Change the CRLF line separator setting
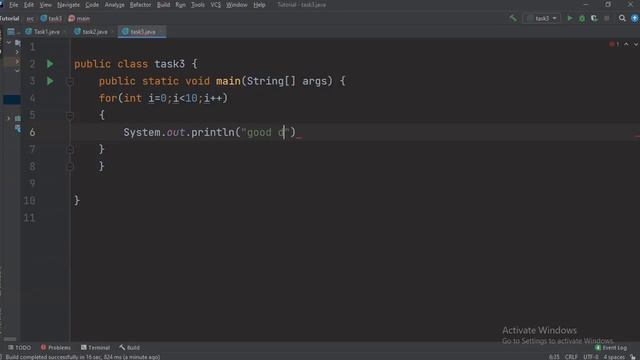The width and height of the screenshot is (640, 360). pos(571,357)
